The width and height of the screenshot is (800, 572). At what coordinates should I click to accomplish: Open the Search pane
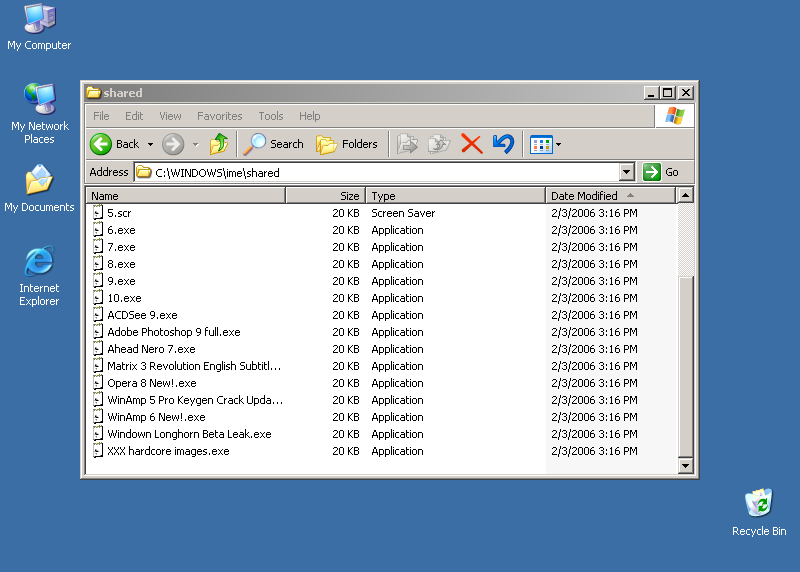273,144
